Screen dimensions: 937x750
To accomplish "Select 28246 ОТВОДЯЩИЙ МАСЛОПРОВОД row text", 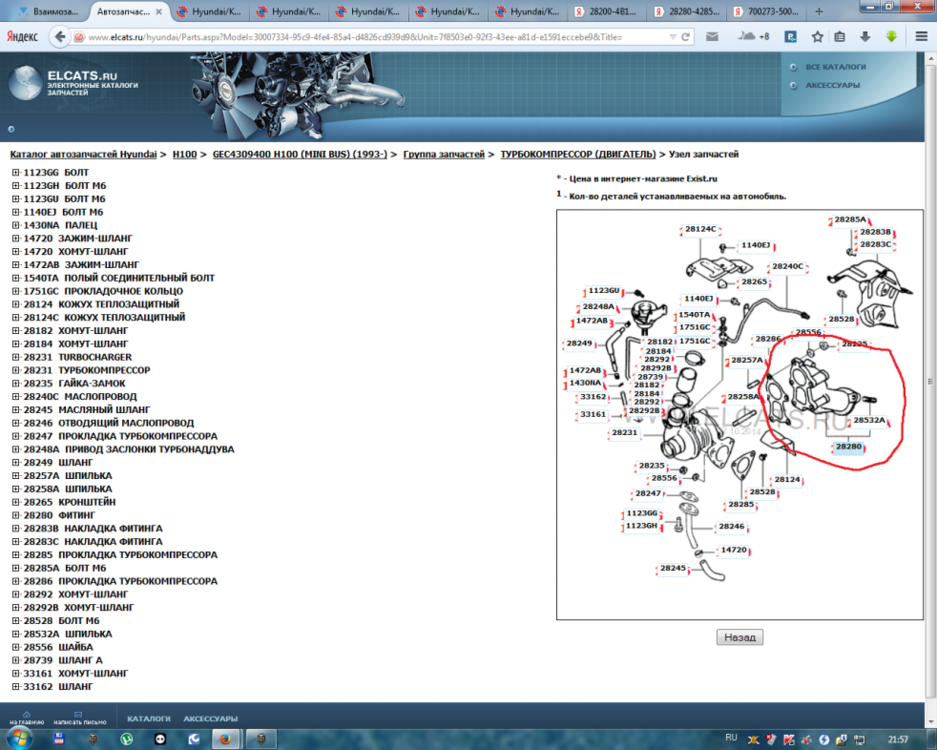I will click(108, 423).
